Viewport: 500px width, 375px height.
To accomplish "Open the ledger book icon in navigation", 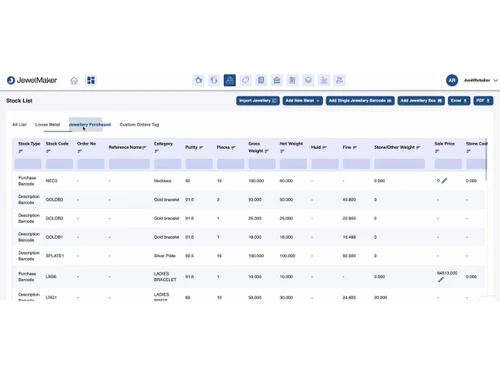I will [x=261, y=80].
